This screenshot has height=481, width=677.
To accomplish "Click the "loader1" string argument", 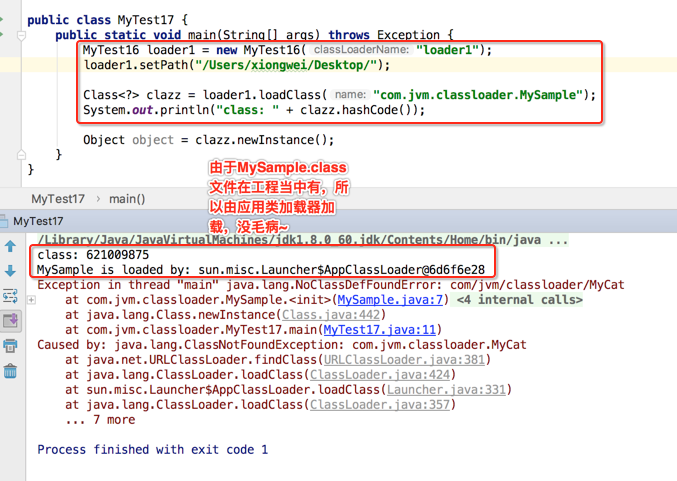I will (448, 50).
